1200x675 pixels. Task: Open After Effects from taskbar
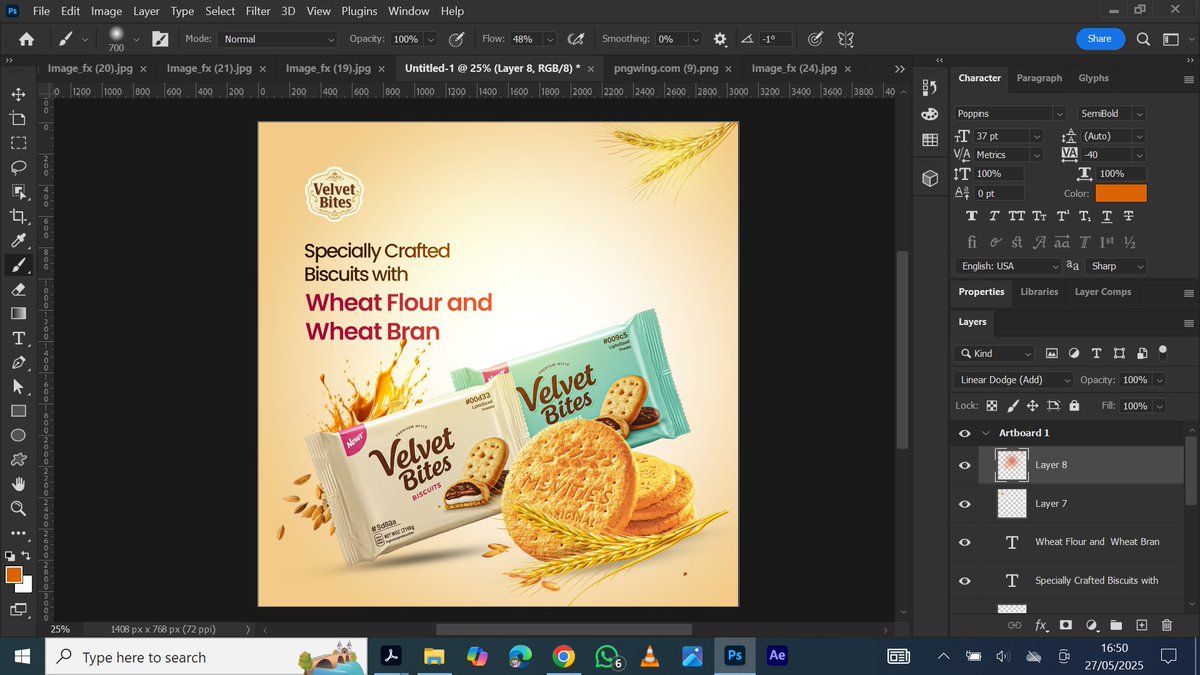click(777, 656)
